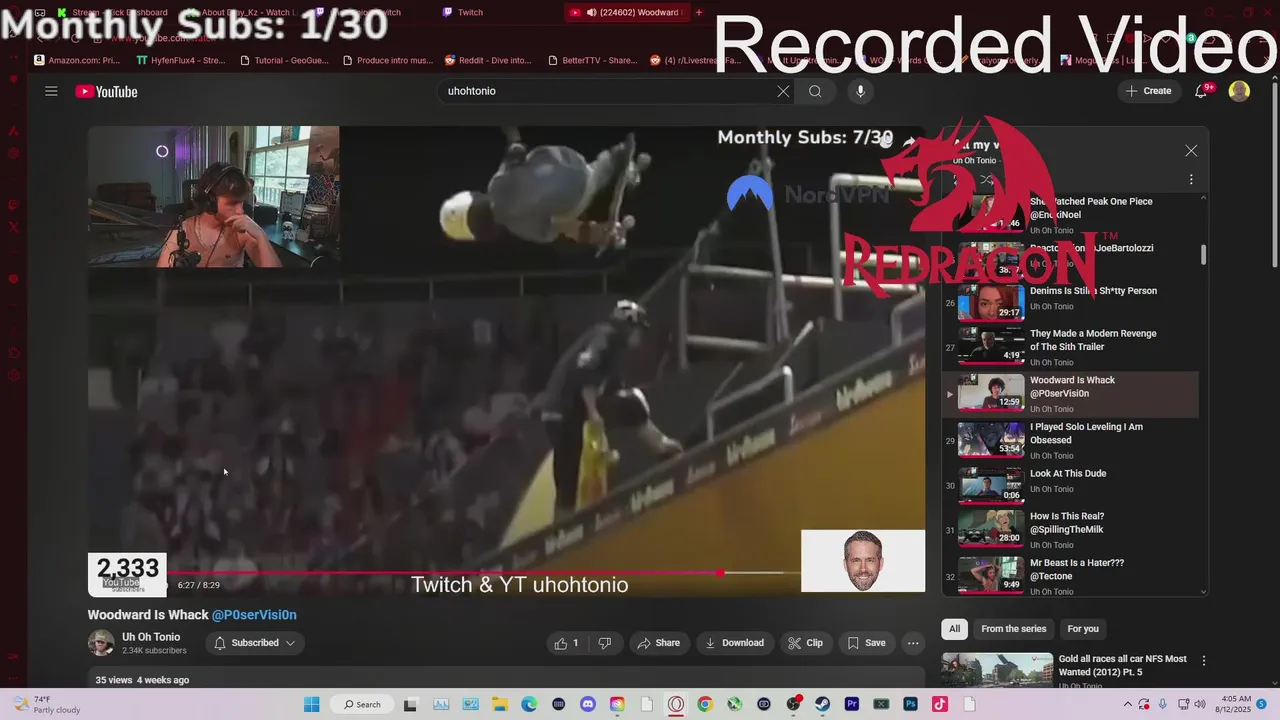Switch to the Twitch browser tab
This screenshot has width=1280, height=720.
470,12
